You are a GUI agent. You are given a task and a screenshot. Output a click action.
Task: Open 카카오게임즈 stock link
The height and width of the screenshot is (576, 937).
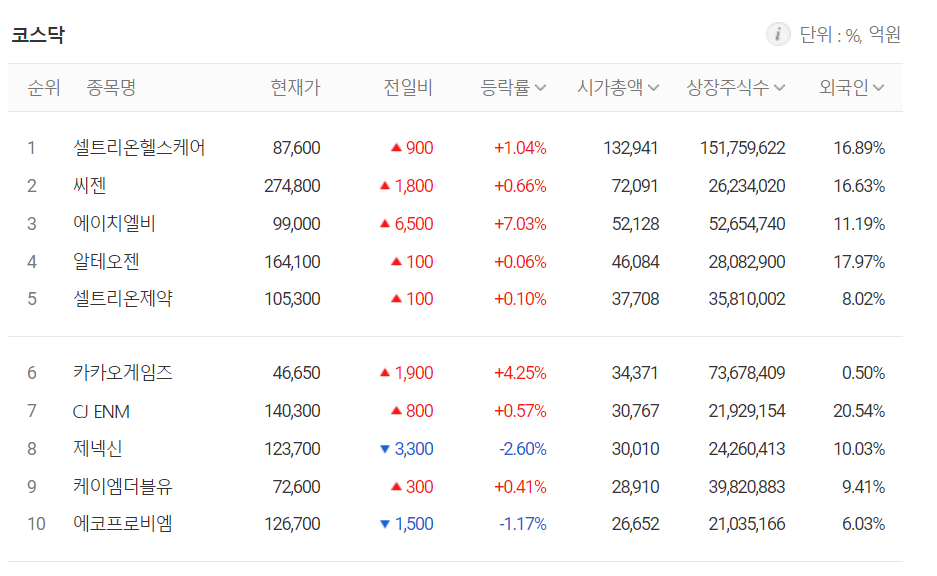[x=123, y=373]
